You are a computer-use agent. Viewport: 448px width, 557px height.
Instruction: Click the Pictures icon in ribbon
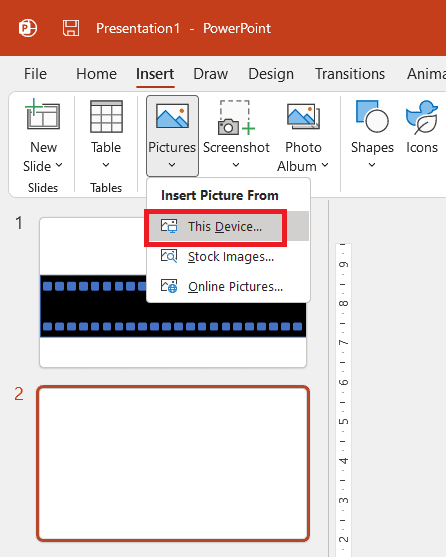pos(172,116)
